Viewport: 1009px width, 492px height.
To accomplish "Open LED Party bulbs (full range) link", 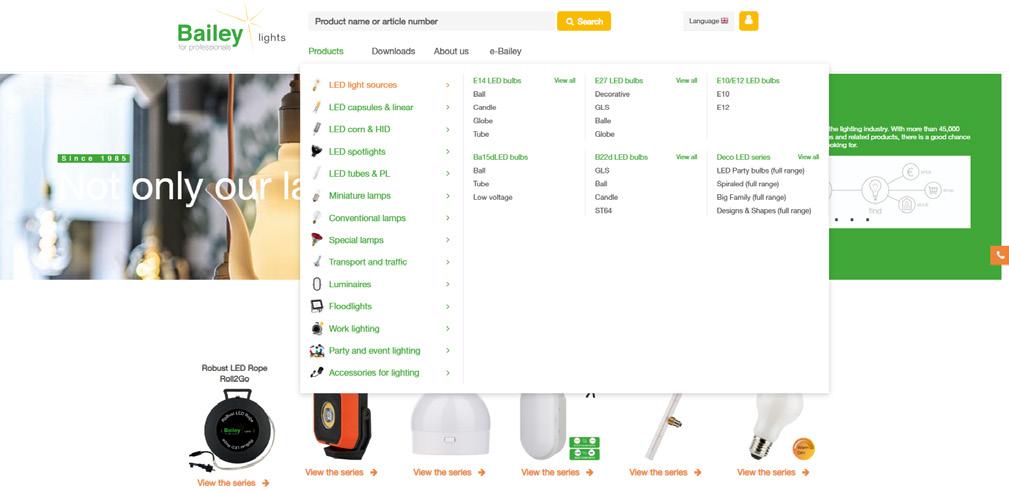I will coord(761,170).
